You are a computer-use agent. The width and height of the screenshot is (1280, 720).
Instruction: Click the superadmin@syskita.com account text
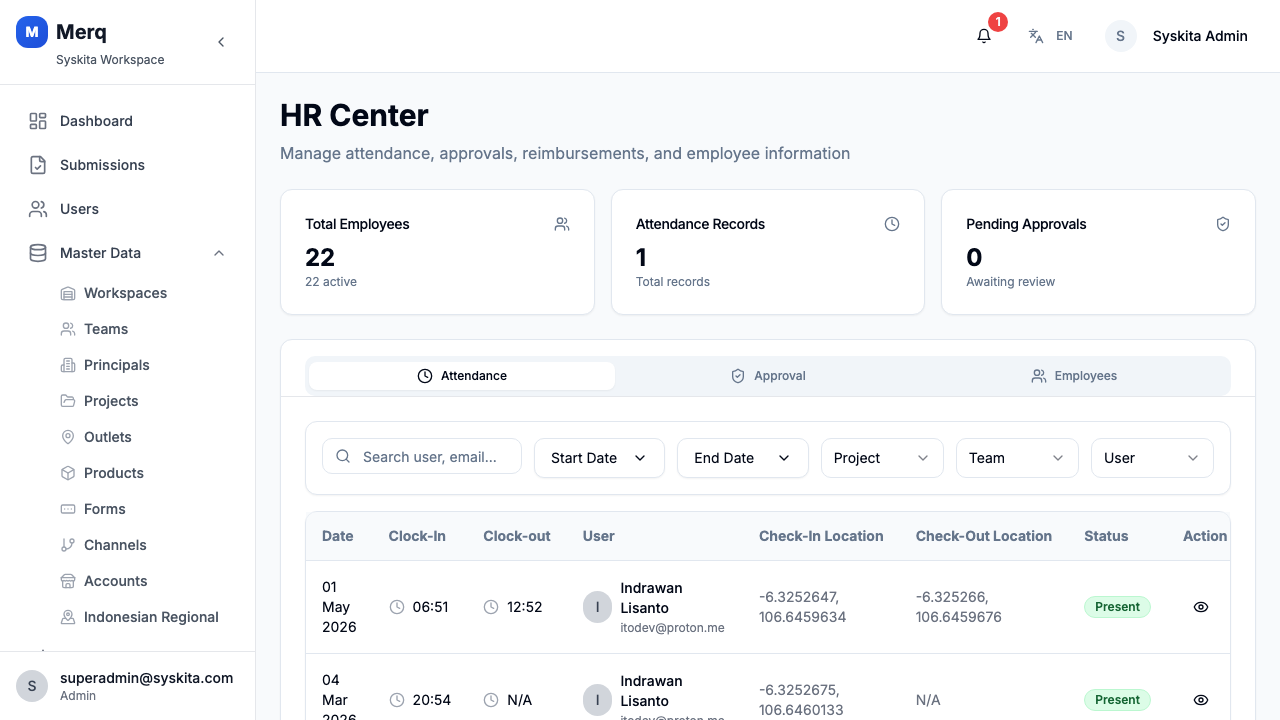pos(146,678)
